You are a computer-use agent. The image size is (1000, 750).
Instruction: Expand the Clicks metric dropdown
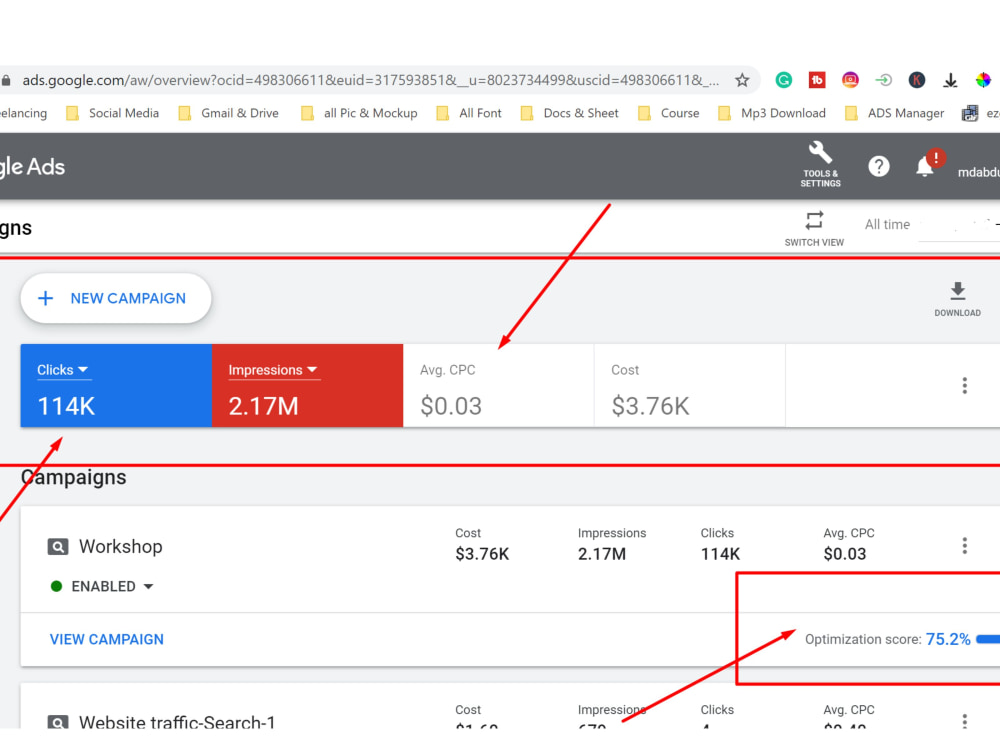tap(62, 370)
